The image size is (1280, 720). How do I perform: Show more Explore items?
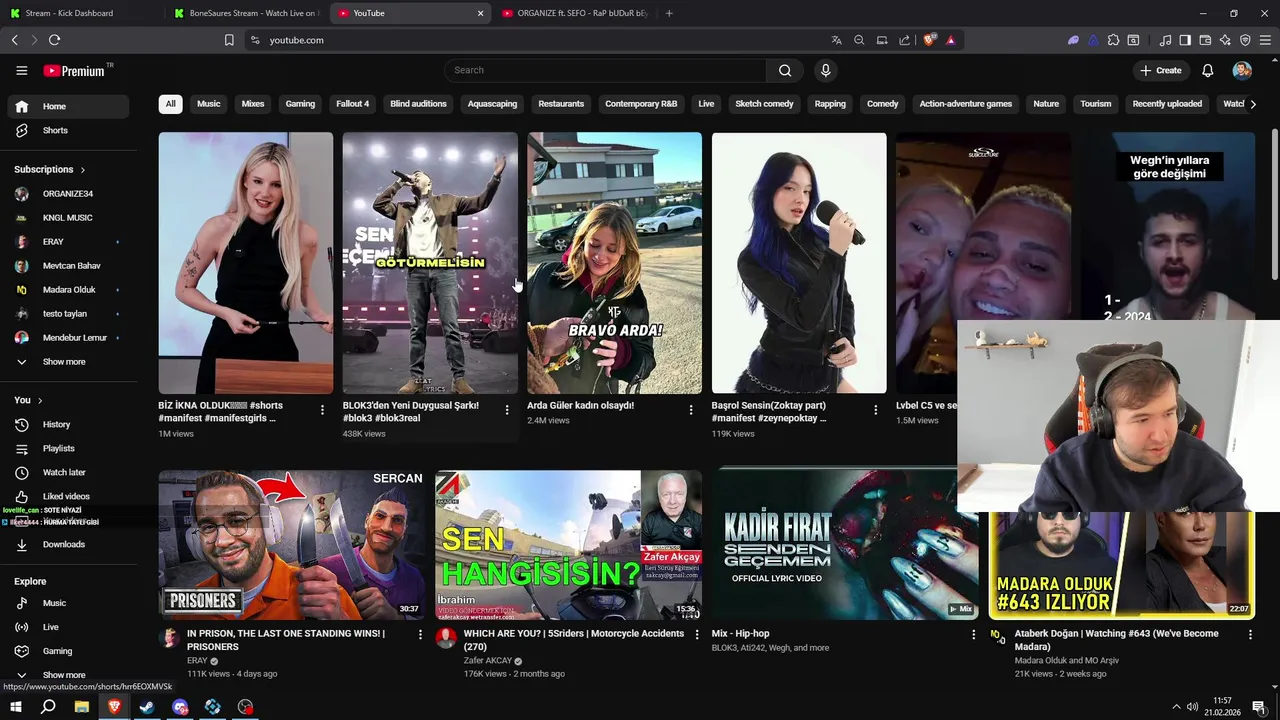pyautogui.click(x=68, y=675)
